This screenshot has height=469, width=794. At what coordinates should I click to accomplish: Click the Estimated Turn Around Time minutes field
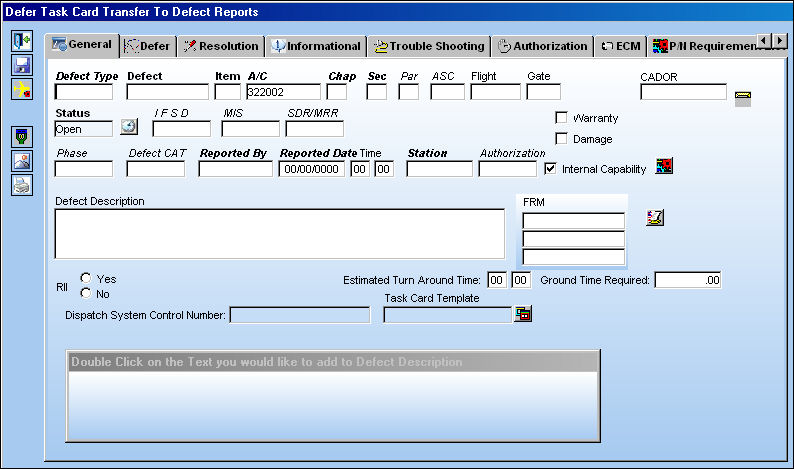521,280
